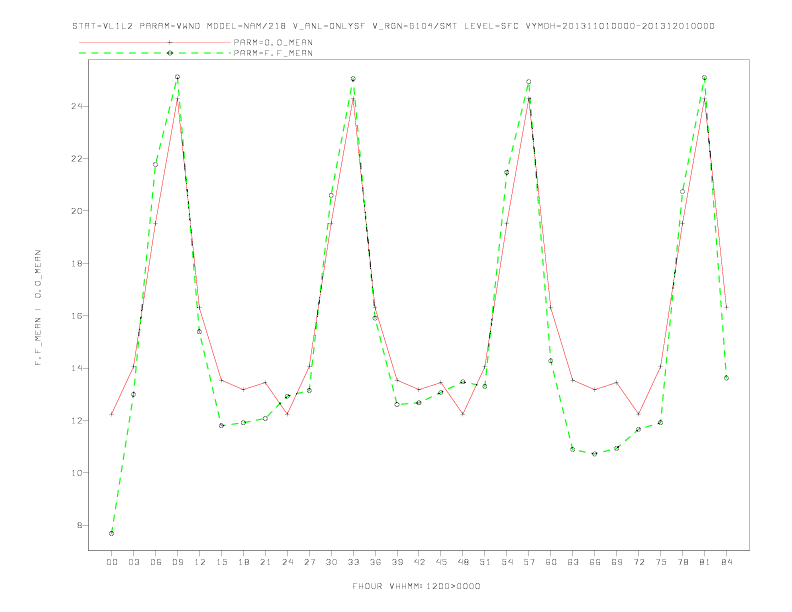Image resolution: width=792 pixels, height=612 pixels.
Task: Click x-axis forecast hour label 09
Action: 177,562
